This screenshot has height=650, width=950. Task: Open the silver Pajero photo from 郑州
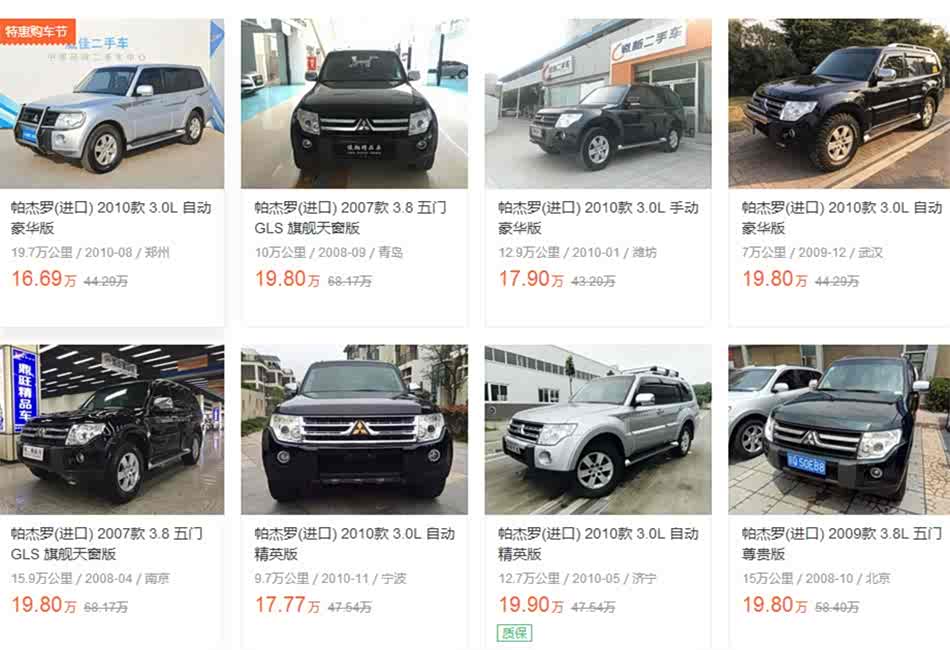click(112, 104)
